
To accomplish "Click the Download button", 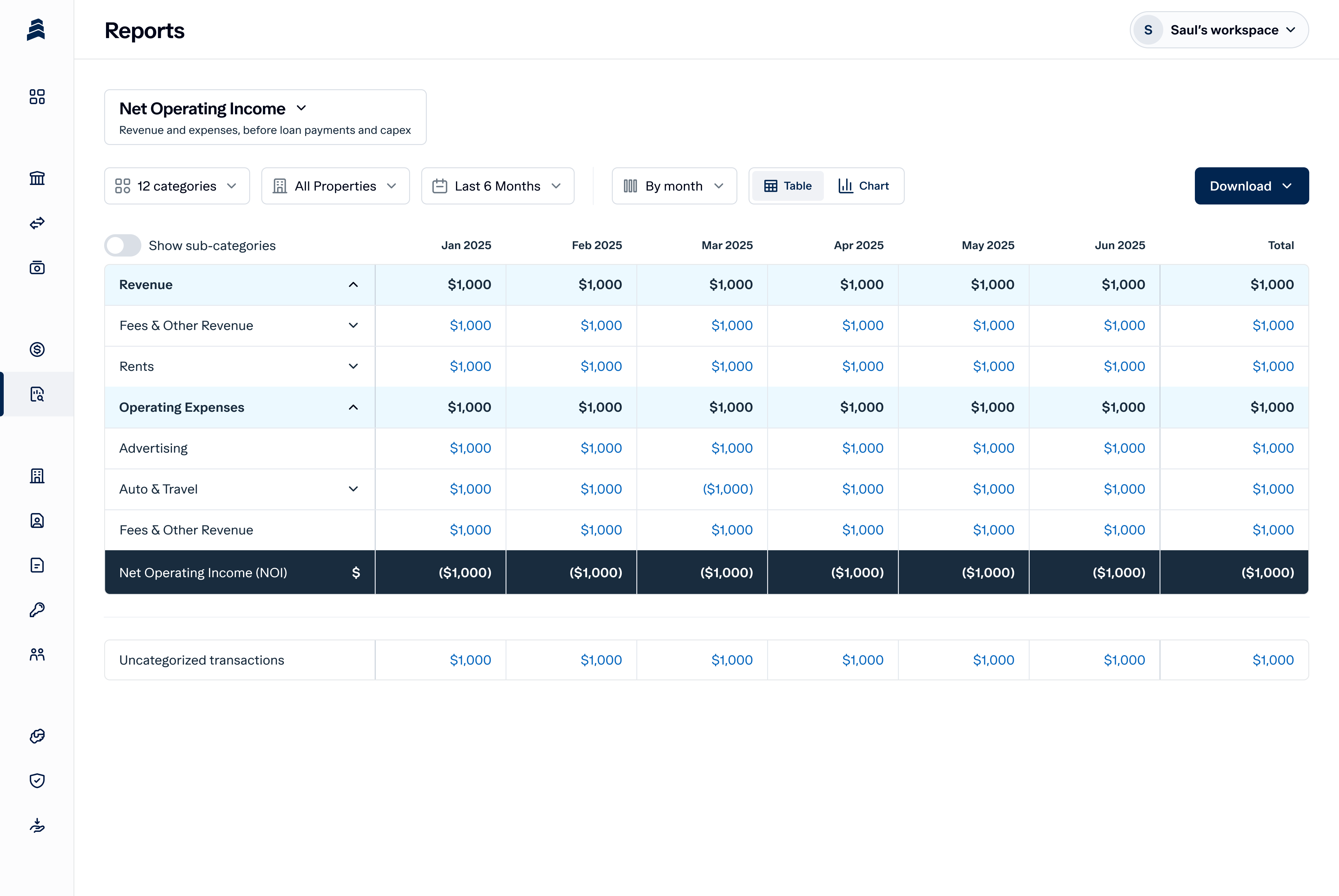I will point(1251,186).
